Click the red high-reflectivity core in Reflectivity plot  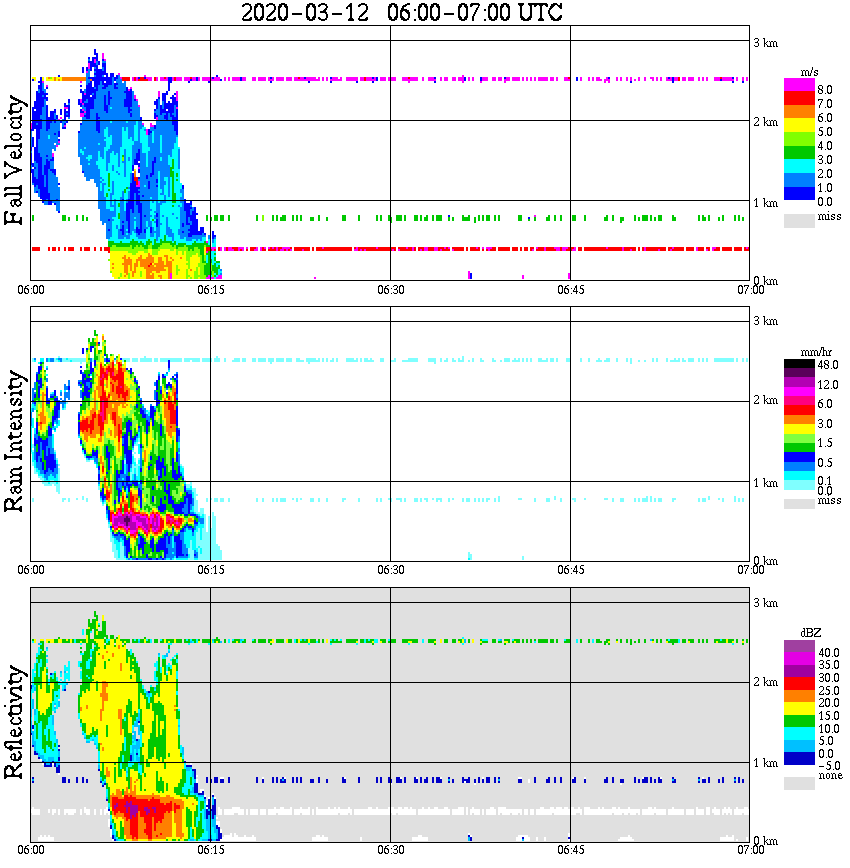(147, 811)
